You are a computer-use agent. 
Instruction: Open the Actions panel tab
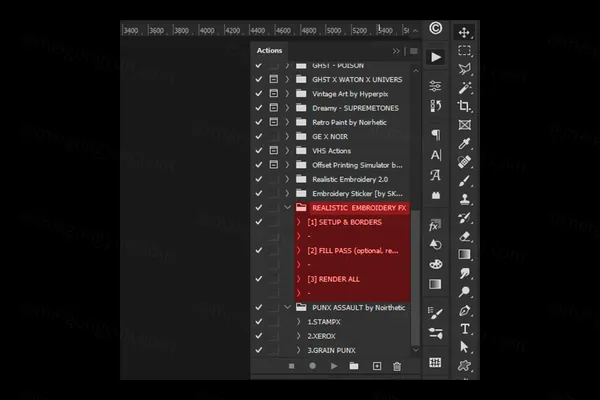click(270, 50)
